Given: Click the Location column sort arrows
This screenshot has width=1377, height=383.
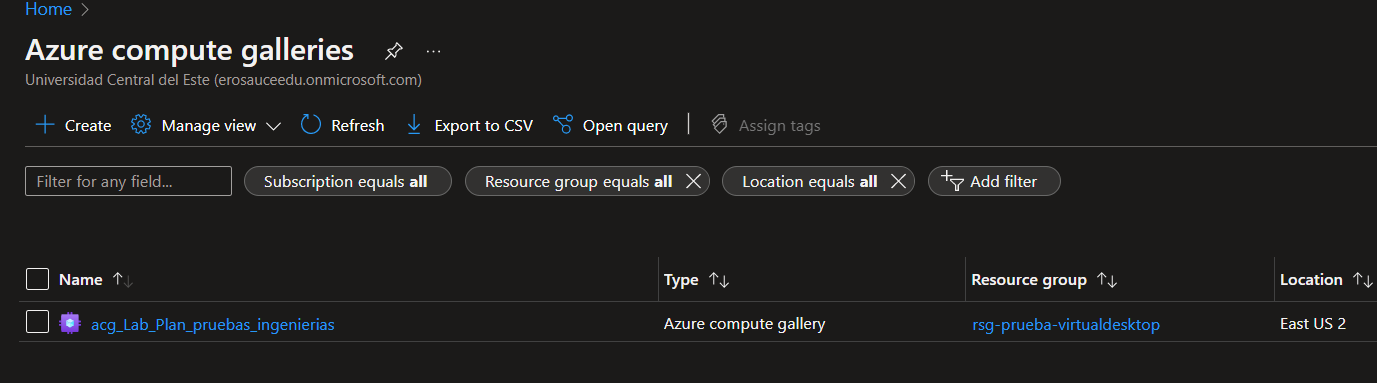Looking at the screenshot, I should pos(1362,280).
